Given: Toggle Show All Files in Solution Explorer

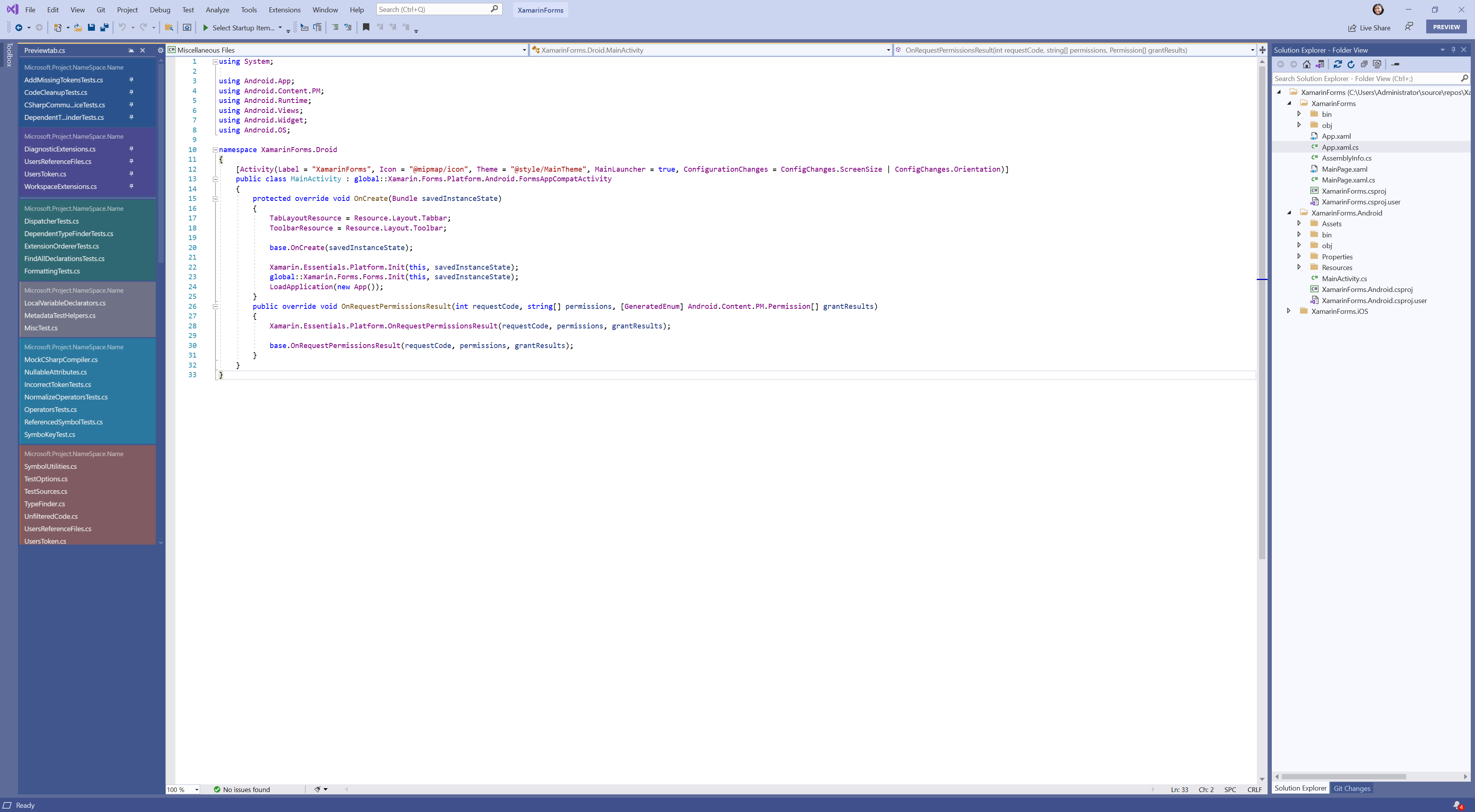Looking at the screenshot, I should pyautogui.click(x=1377, y=64).
